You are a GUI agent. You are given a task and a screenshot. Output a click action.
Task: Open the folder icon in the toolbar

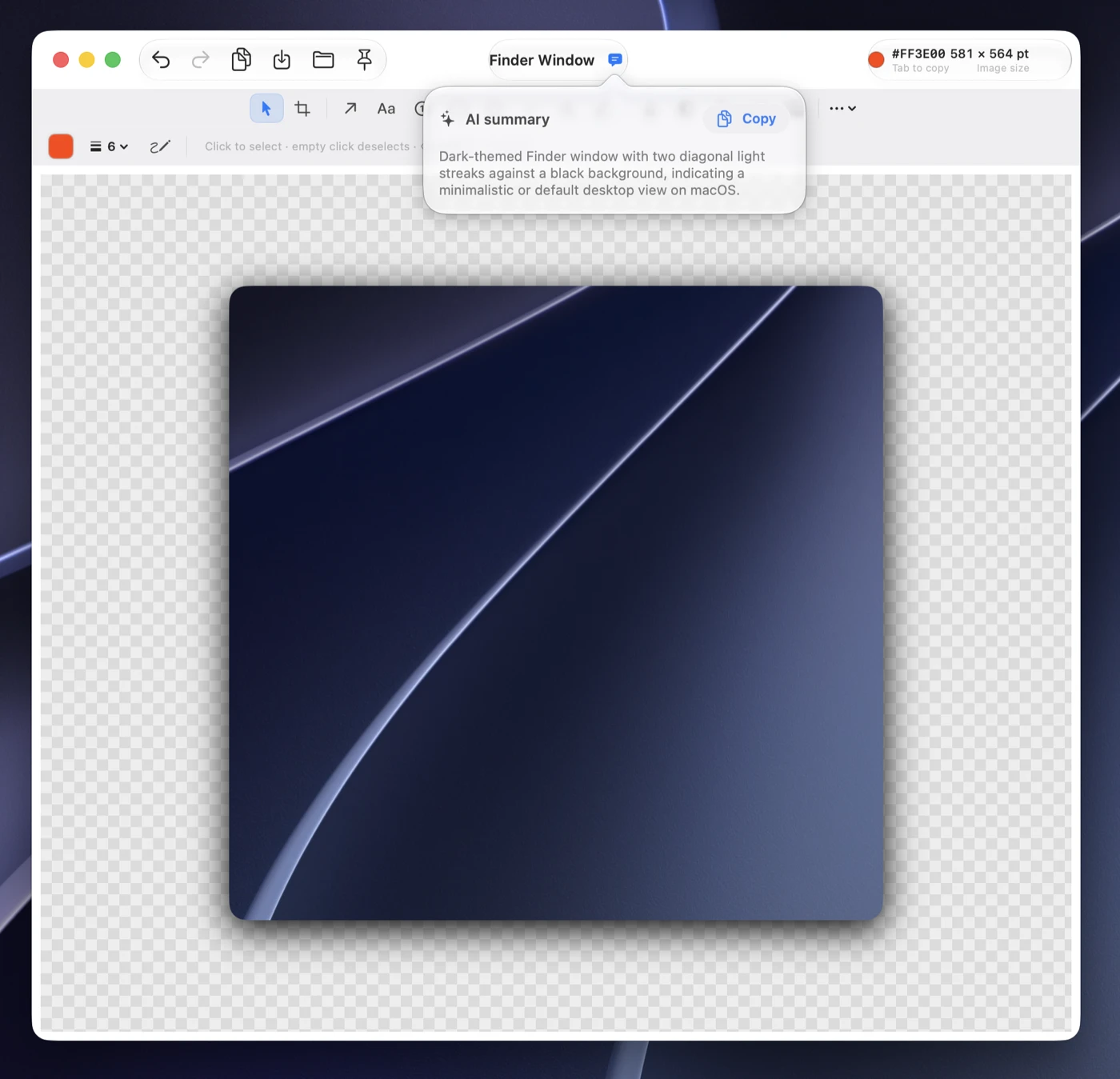pos(323,60)
